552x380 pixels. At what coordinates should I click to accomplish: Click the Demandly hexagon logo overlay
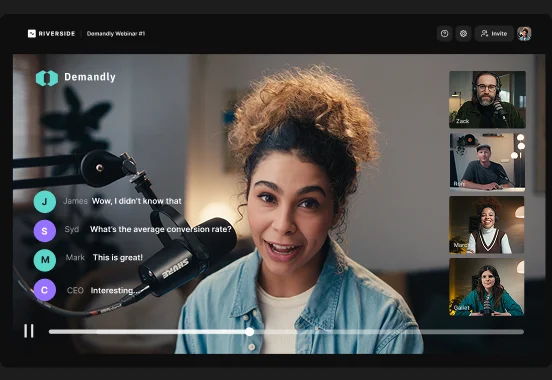[x=47, y=78]
